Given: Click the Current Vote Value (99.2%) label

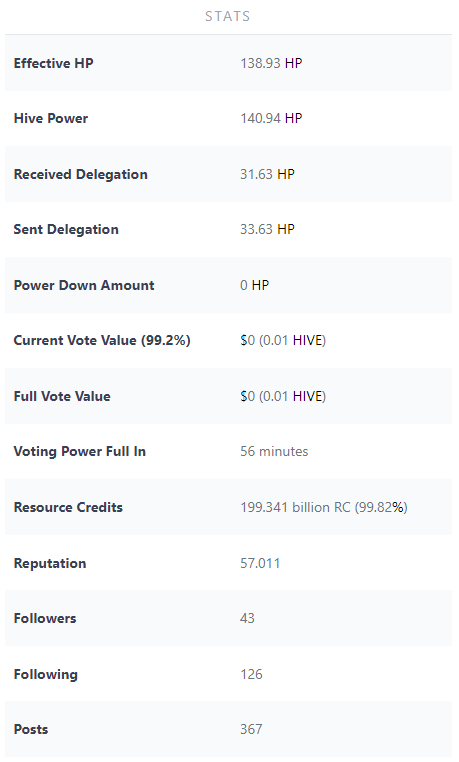Looking at the screenshot, I should [x=102, y=340].
